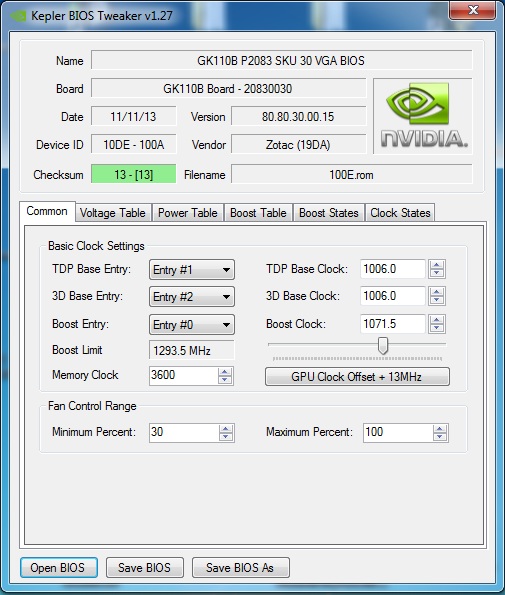Click the Vendor value Zotac (19DA)
Viewport: 505px width, 595px height.
pos(298,145)
